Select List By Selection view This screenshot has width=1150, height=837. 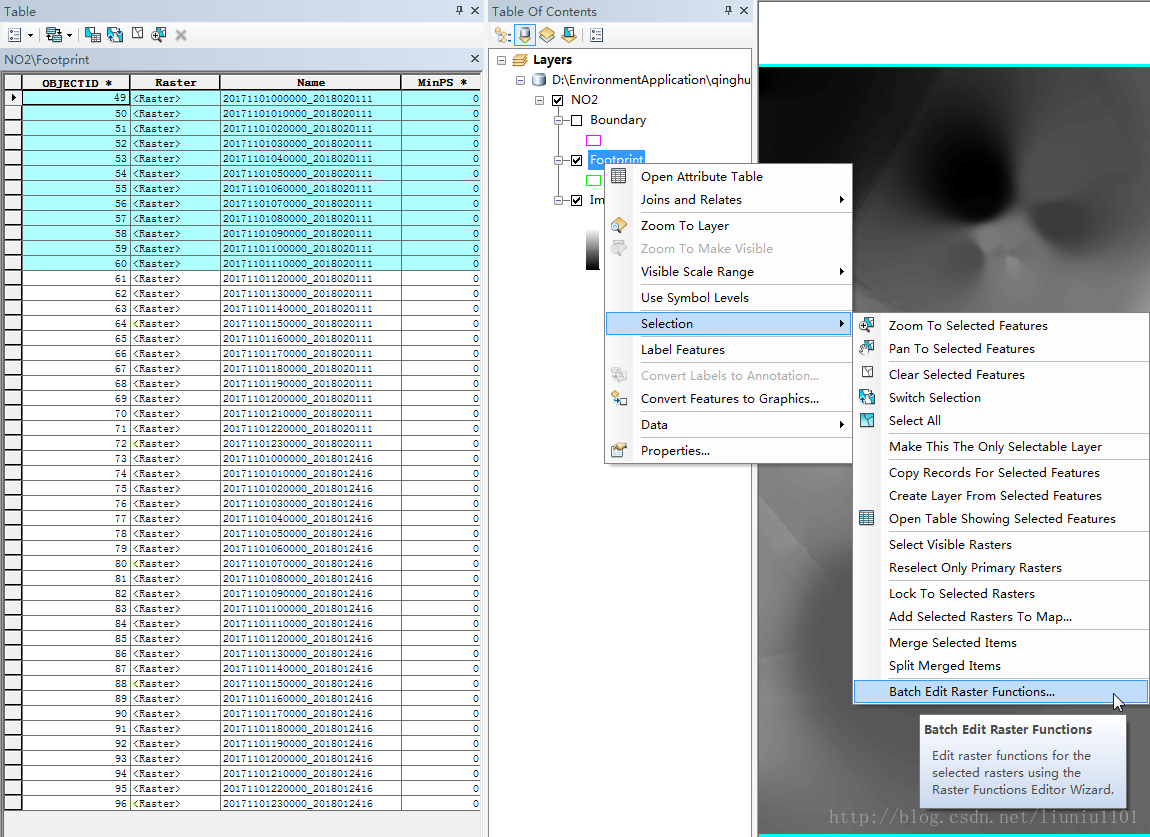click(569, 35)
